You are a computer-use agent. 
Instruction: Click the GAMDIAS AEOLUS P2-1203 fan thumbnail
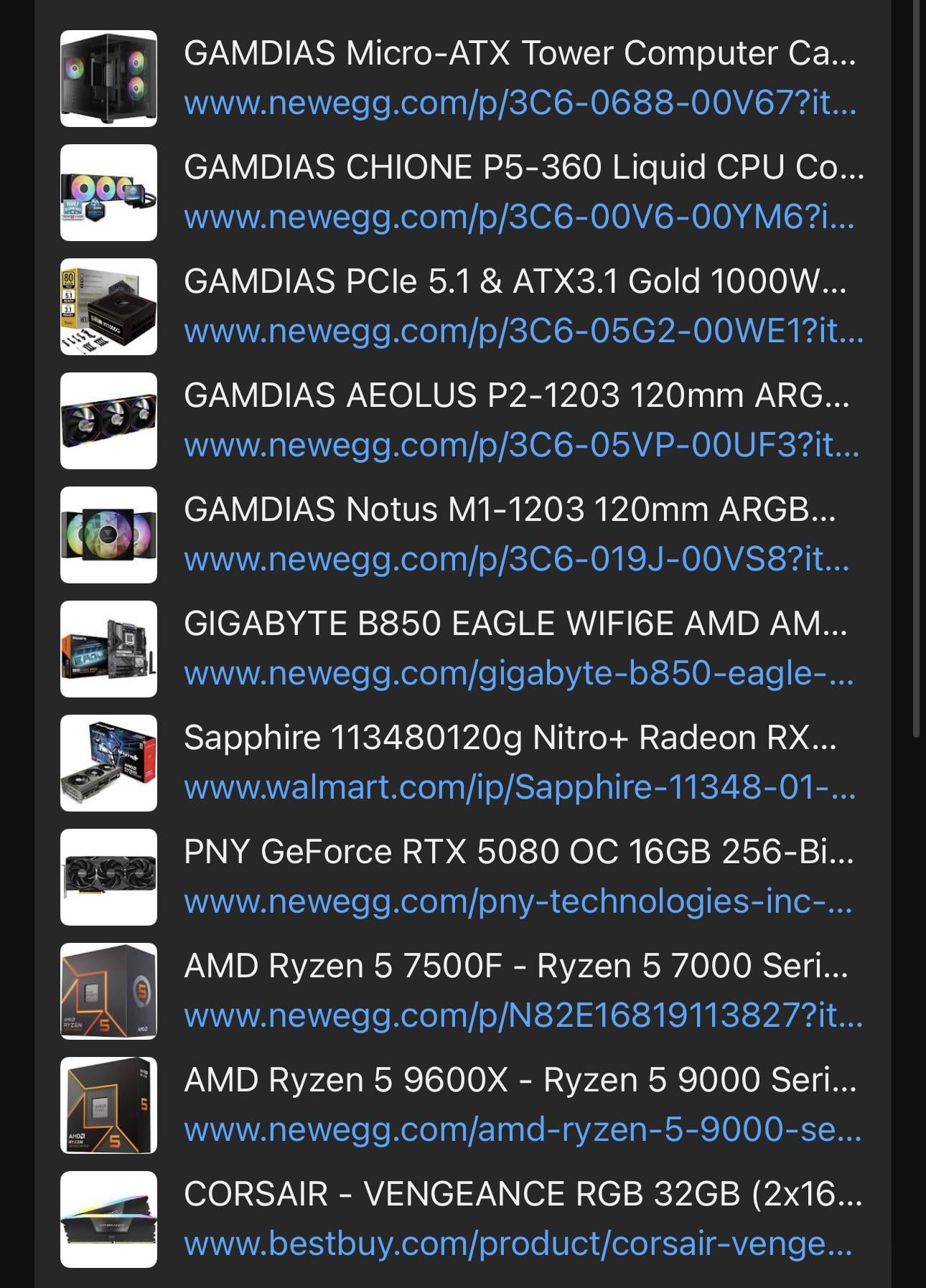pyautogui.click(x=108, y=420)
